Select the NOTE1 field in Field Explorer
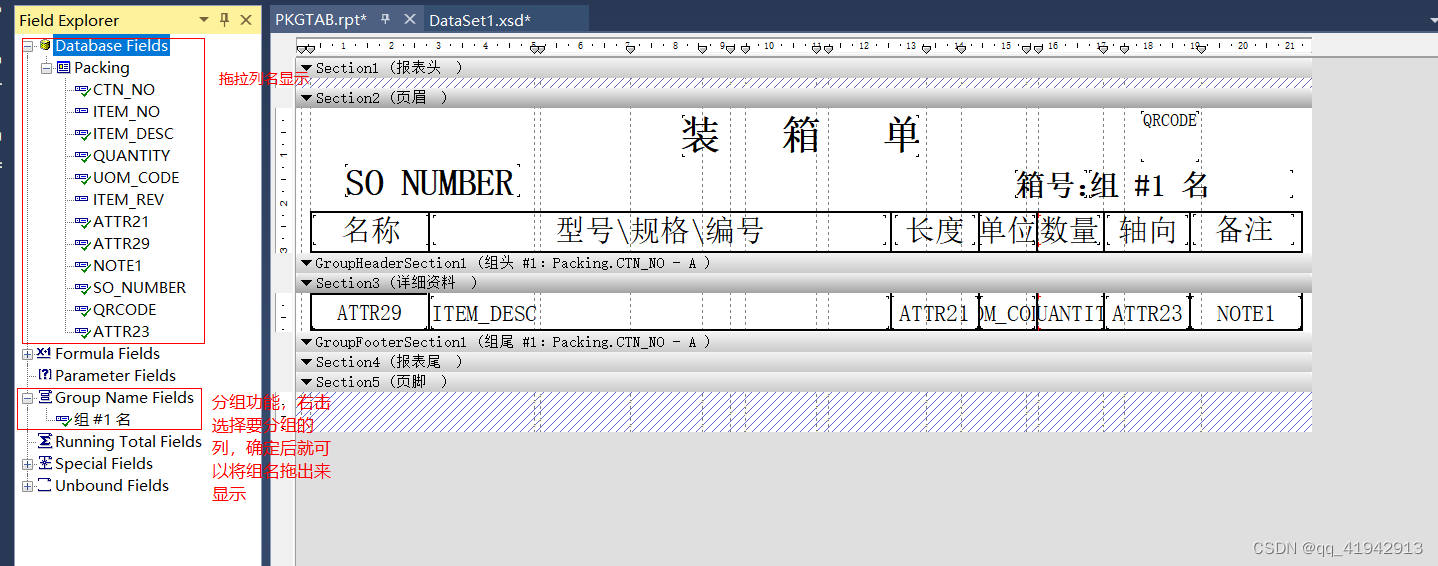Screen dimensions: 1438x566 (x=117, y=266)
